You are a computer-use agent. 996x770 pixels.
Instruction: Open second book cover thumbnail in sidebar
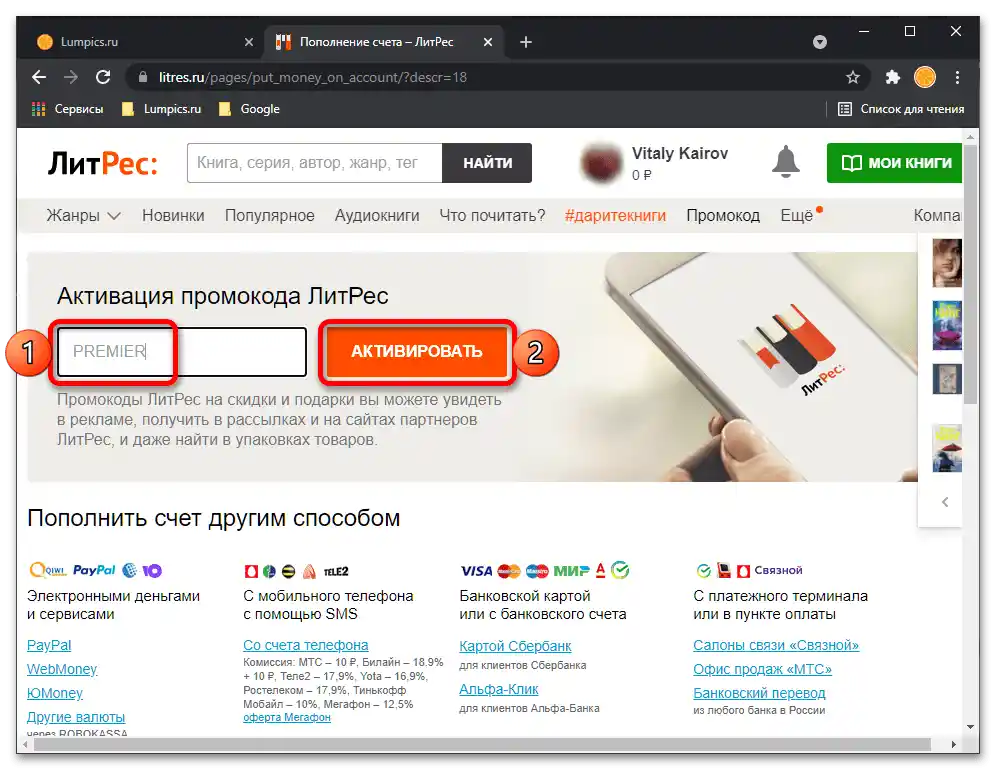click(x=946, y=325)
